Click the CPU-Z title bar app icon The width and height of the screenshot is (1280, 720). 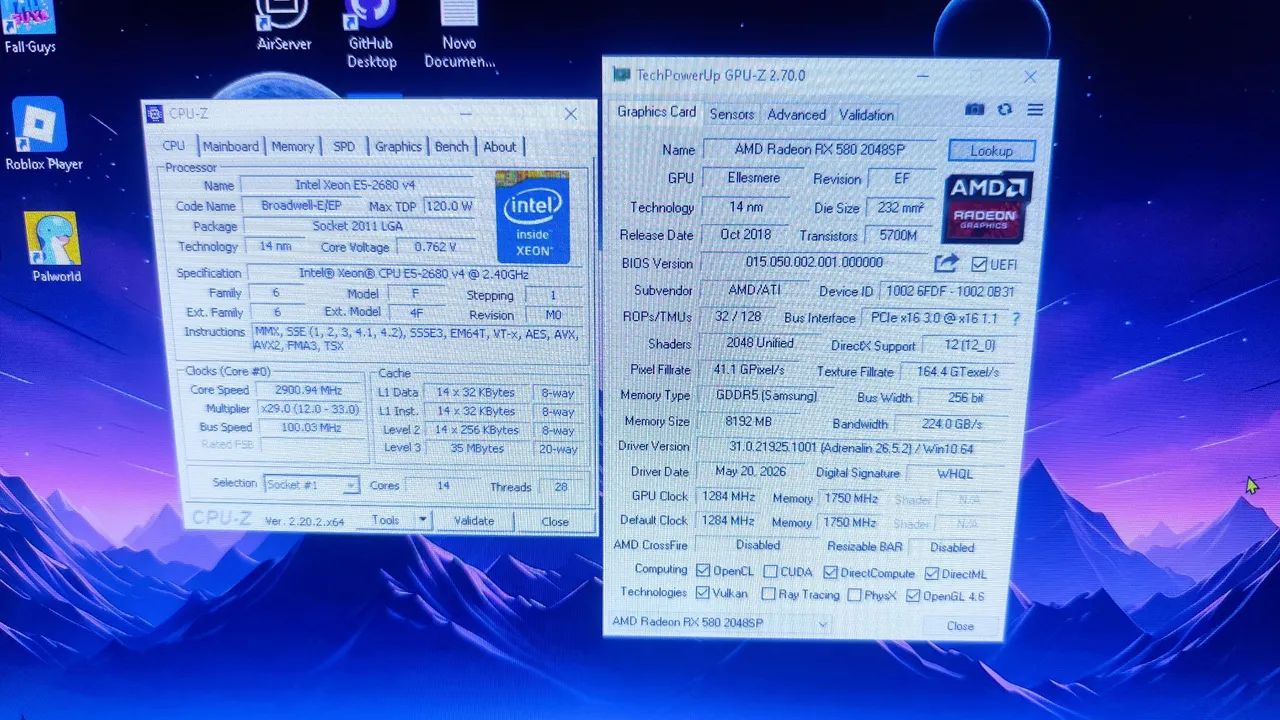point(155,114)
